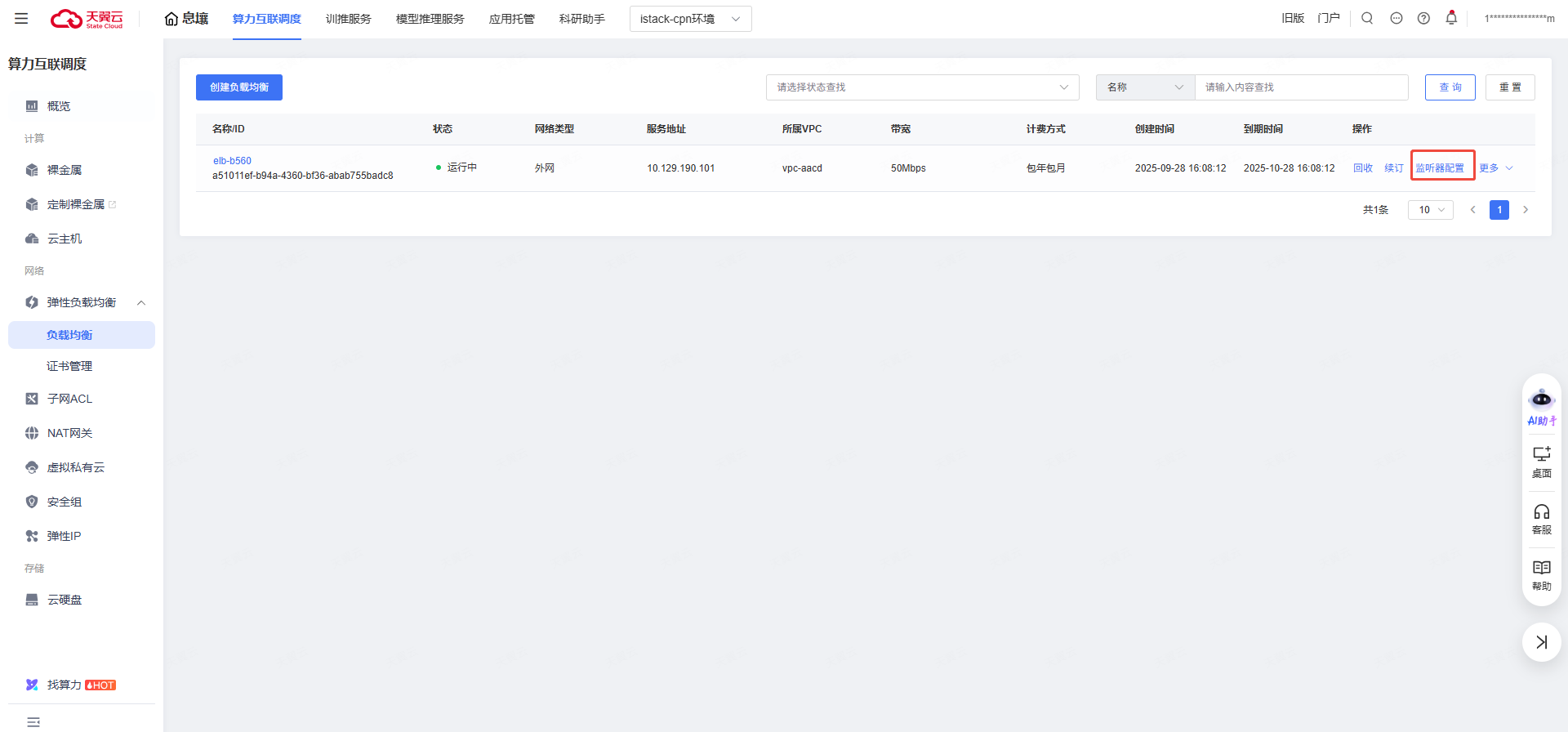1568x732 pixels.
Task: Click 监听器配置 for elb-b560
Action: coord(1440,168)
